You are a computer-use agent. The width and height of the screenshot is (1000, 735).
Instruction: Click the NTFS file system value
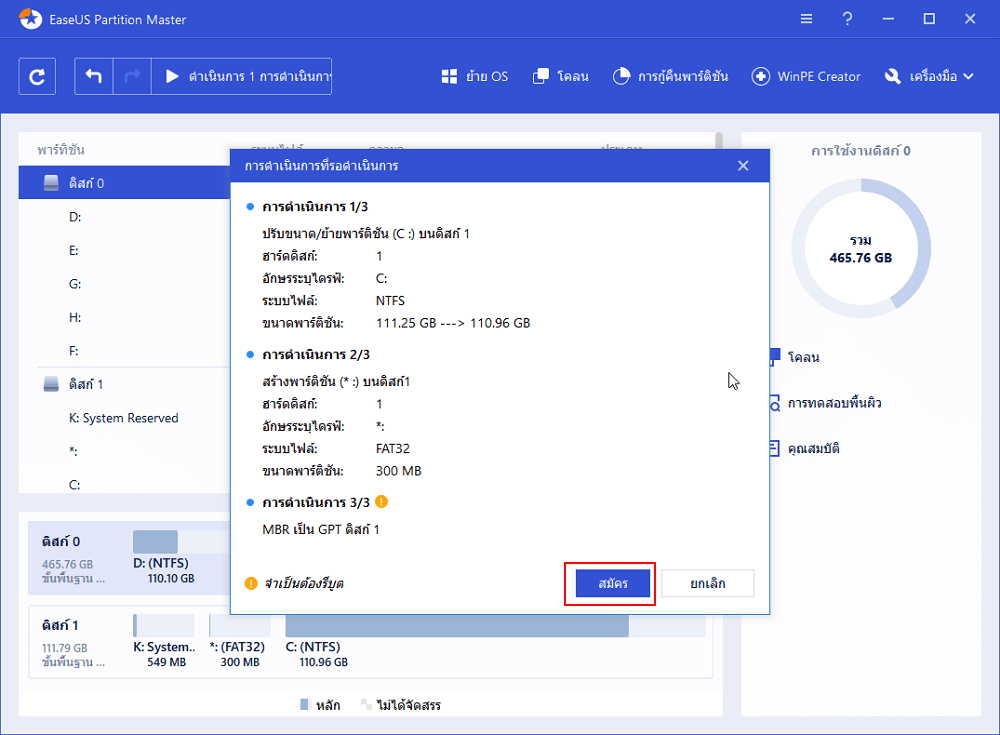390,301
